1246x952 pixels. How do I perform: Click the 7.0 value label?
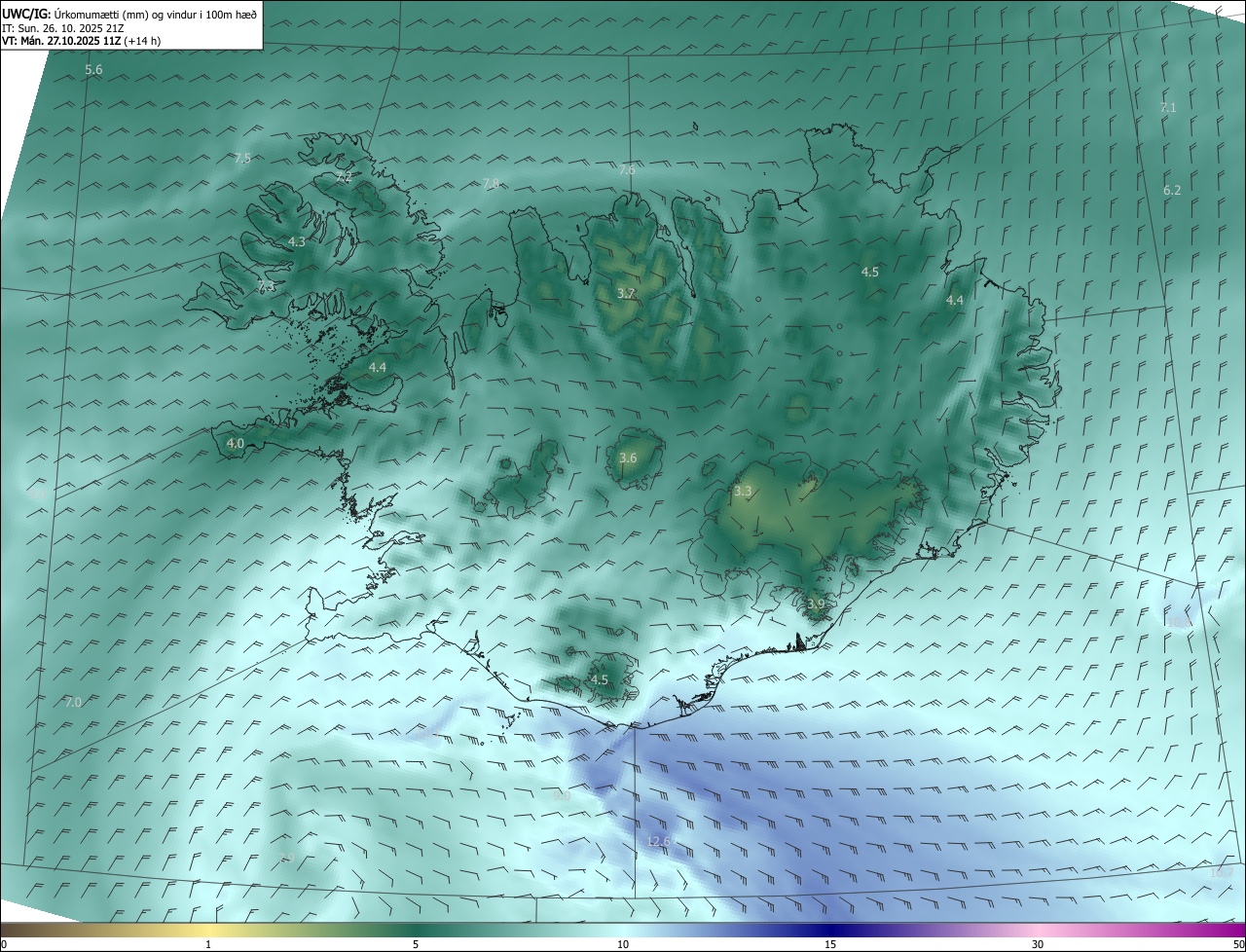[x=73, y=703]
